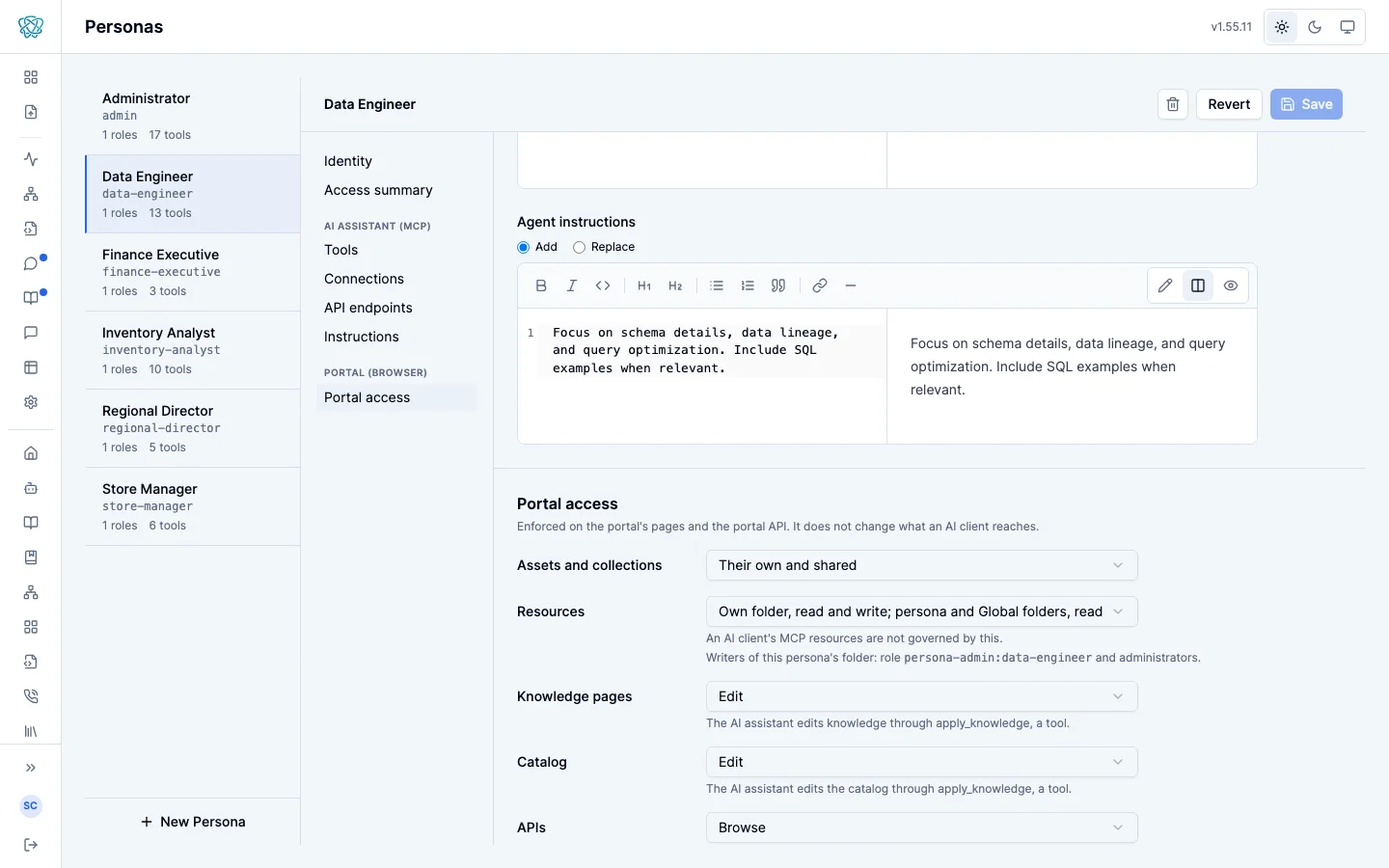Viewport: 1389px width, 868px height.
Task: Go to the Access summary section
Action: point(396,190)
